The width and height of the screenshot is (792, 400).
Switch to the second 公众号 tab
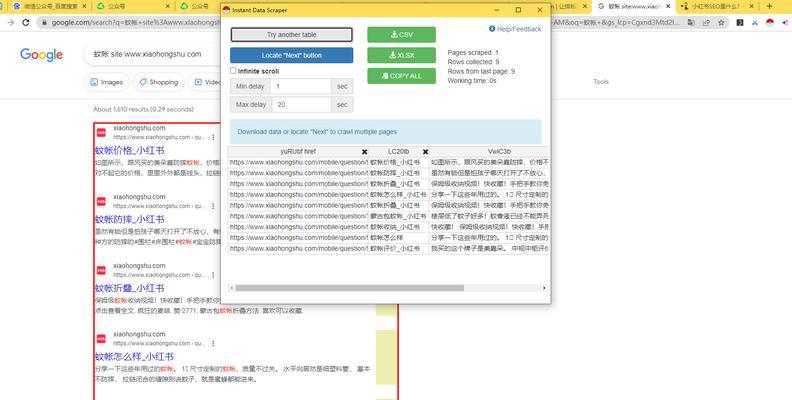(x=200, y=6)
